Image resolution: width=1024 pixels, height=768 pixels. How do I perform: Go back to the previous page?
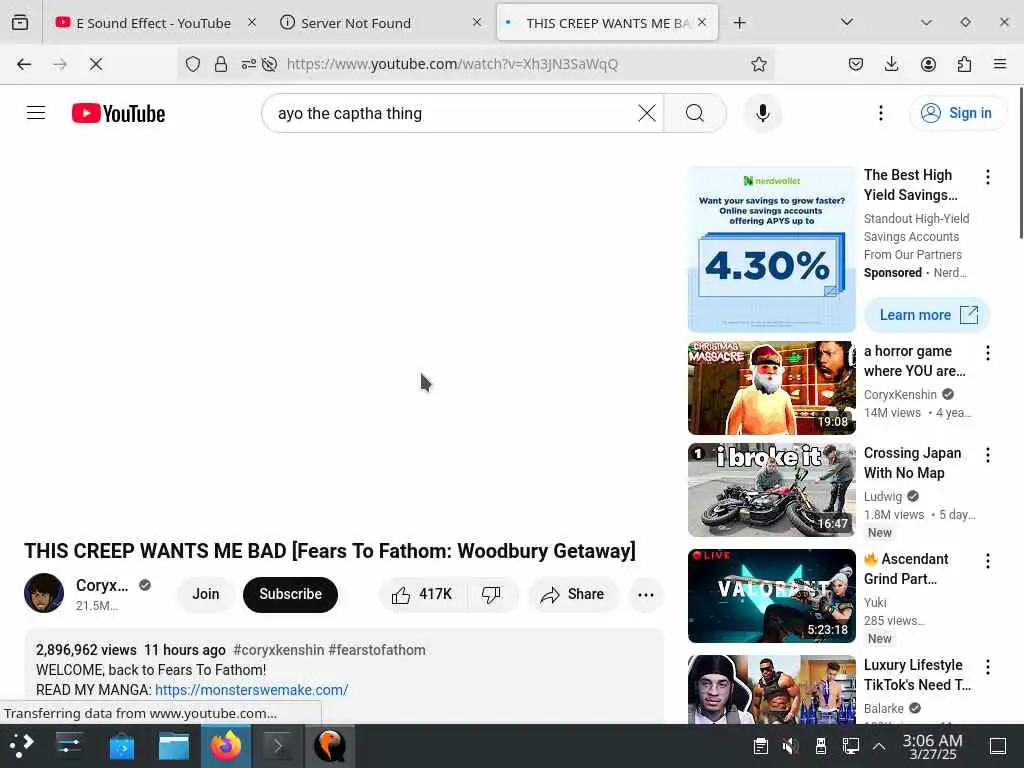point(24,64)
